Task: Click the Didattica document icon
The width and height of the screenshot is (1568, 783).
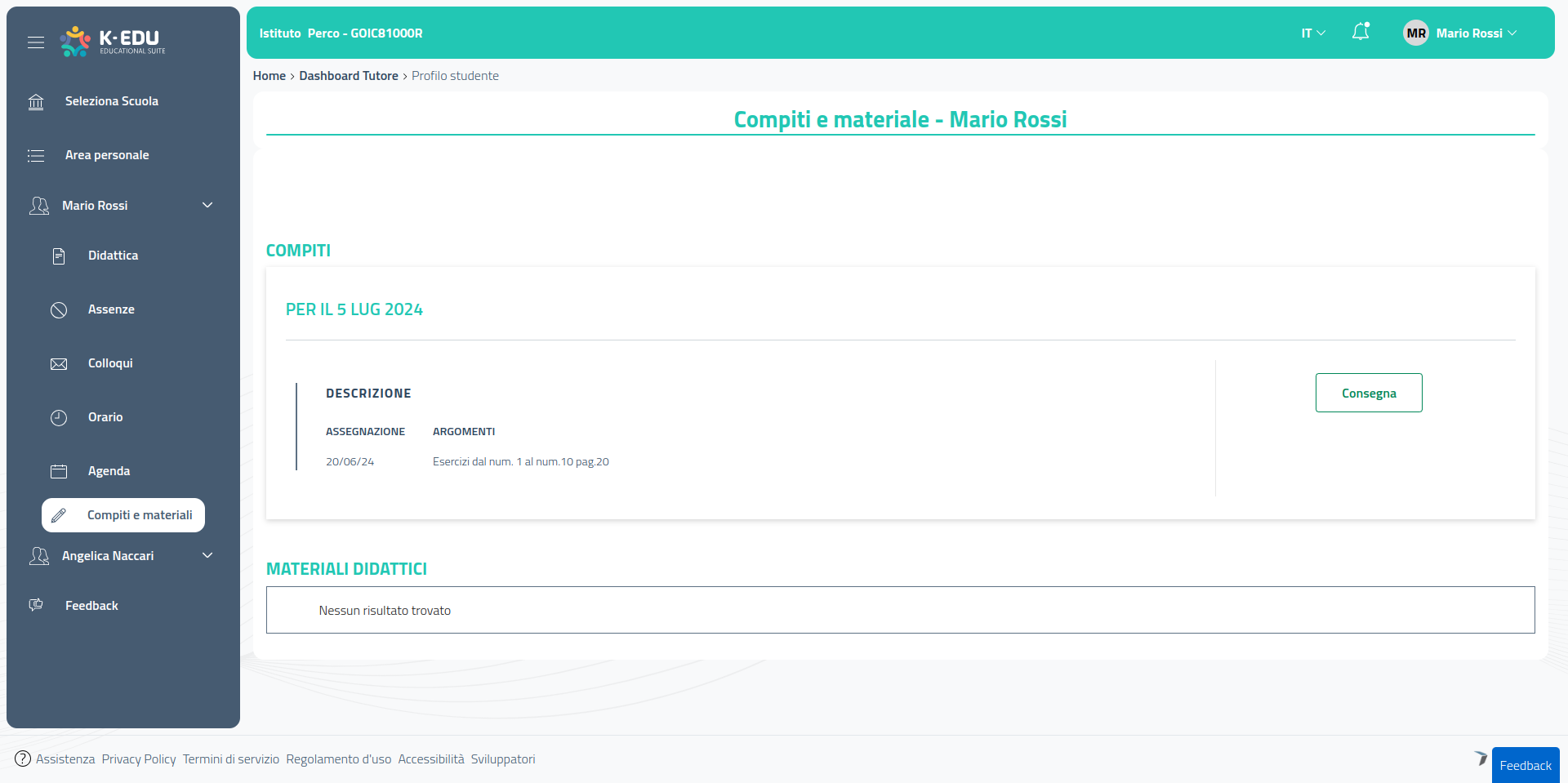Action: 59,256
